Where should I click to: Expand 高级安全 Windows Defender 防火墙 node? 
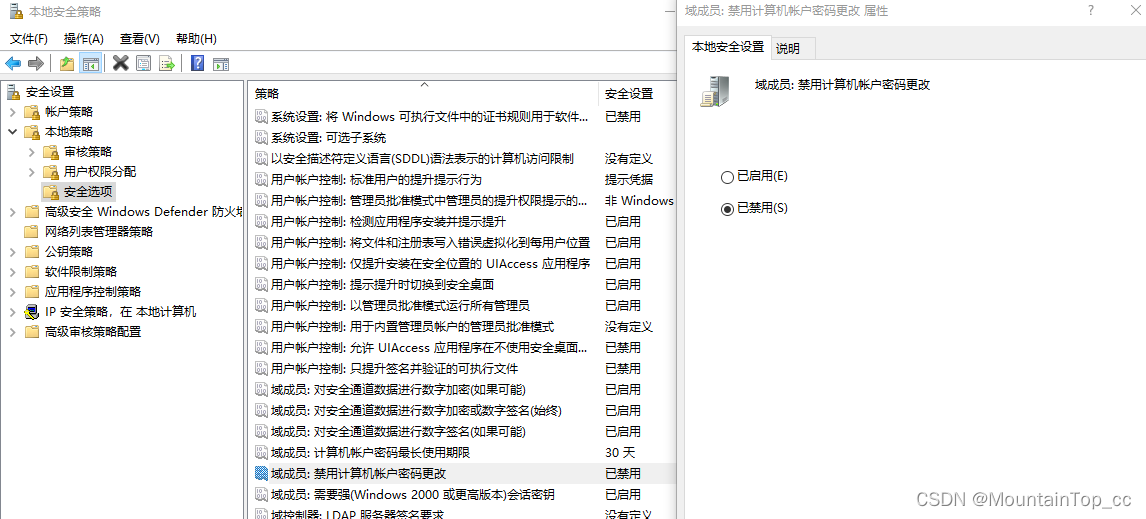[12, 212]
